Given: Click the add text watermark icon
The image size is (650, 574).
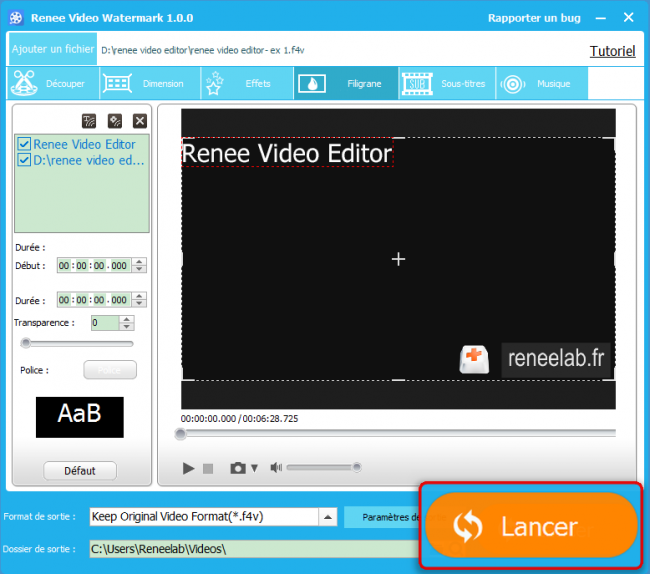Looking at the screenshot, I should (x=89, y=121).
